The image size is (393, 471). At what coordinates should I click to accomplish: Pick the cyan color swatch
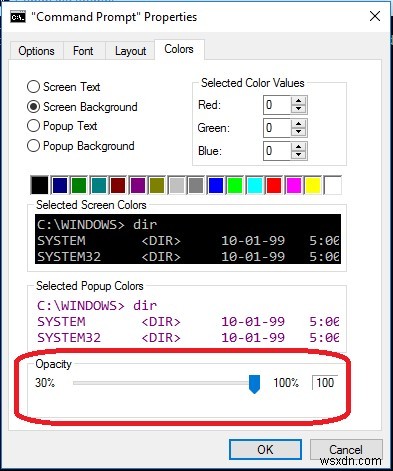point(254,185)
